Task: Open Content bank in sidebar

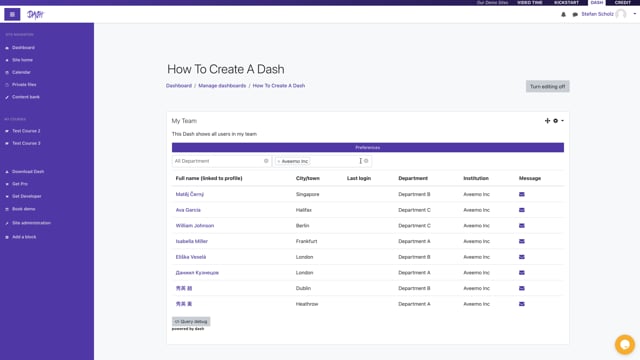Action: coord(26,97)
